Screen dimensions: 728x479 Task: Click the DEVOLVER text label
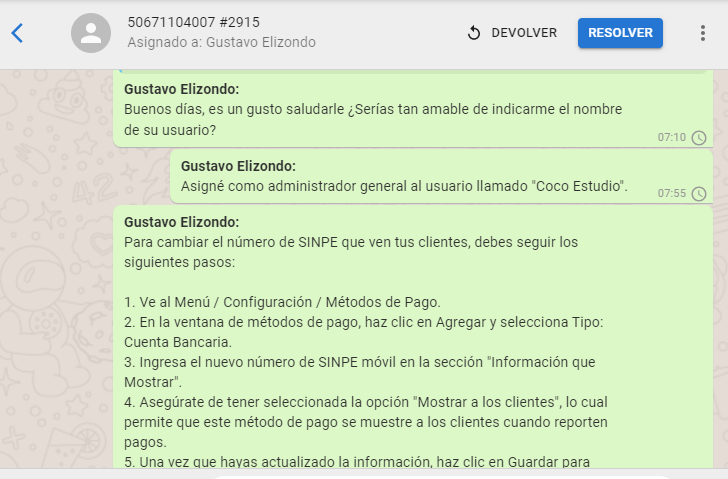pos(524,33)
